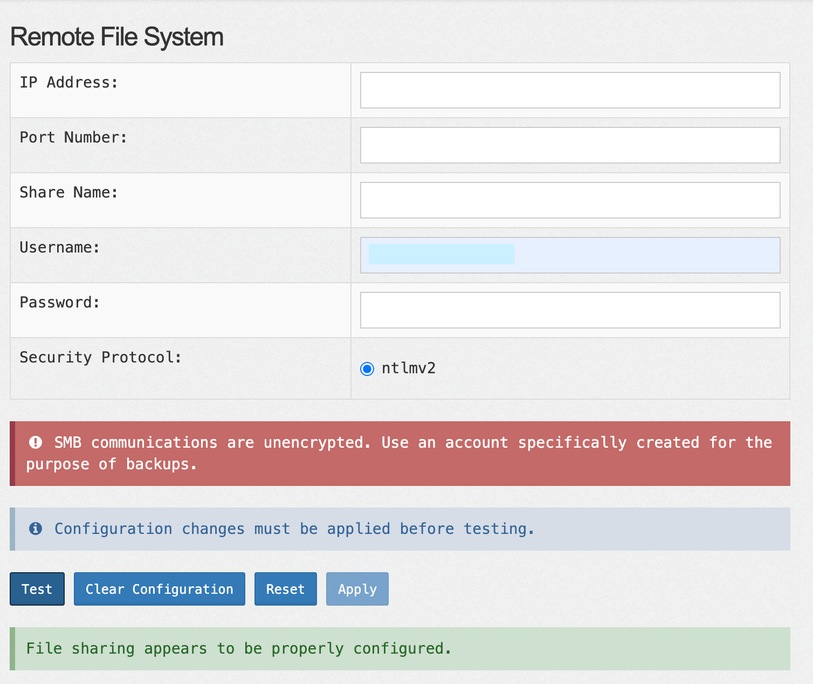Screen dimensions: 813x684
Task: Click 'Configuration changes must be applied before testing.' text
Action: (294, 529)
